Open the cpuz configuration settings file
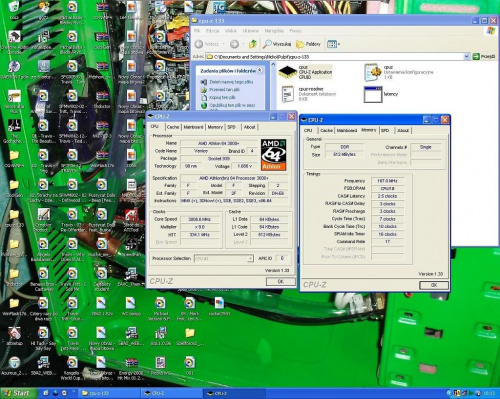 (398, 72)
